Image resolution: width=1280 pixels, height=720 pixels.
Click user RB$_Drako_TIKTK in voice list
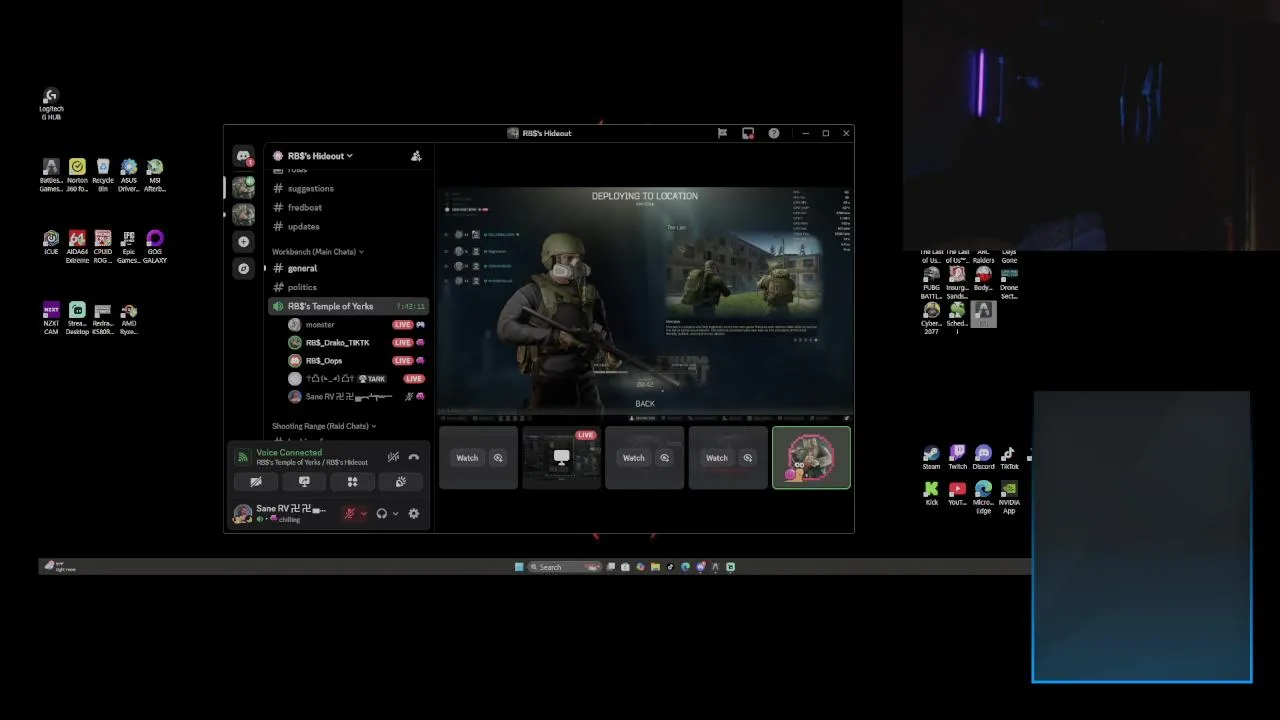point(337,342)
